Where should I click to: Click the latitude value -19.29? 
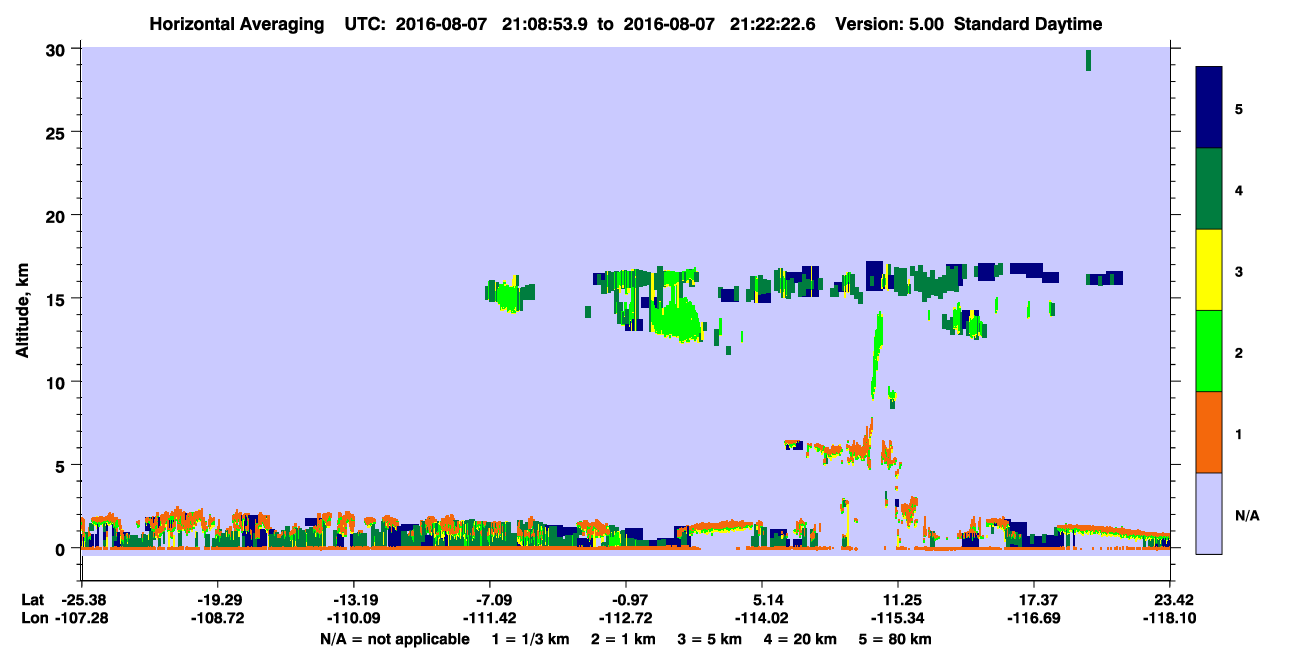[217, 600]
